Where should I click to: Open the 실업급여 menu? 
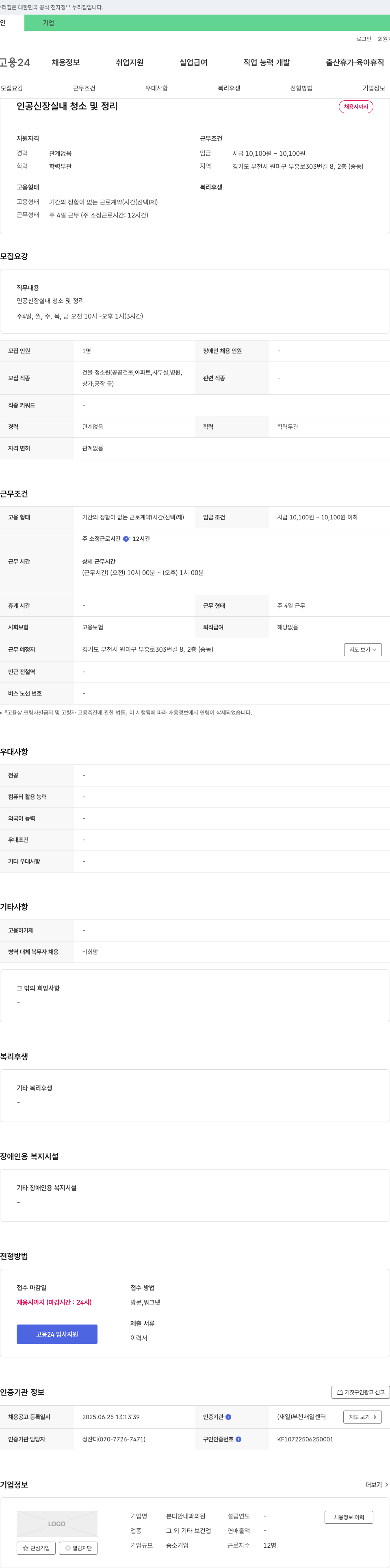[x=193, y=62]
